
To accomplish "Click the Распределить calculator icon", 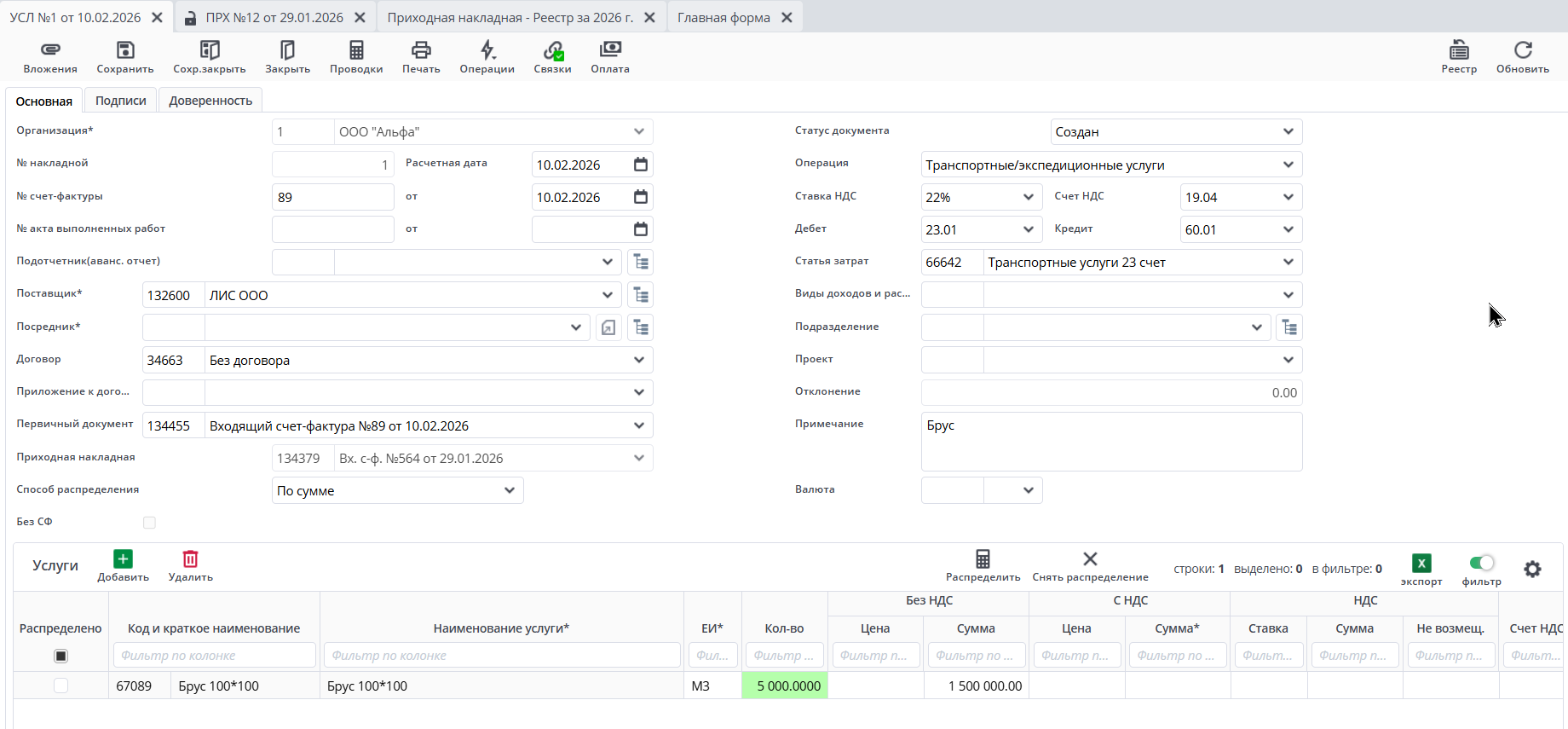I will coord(983,559).
